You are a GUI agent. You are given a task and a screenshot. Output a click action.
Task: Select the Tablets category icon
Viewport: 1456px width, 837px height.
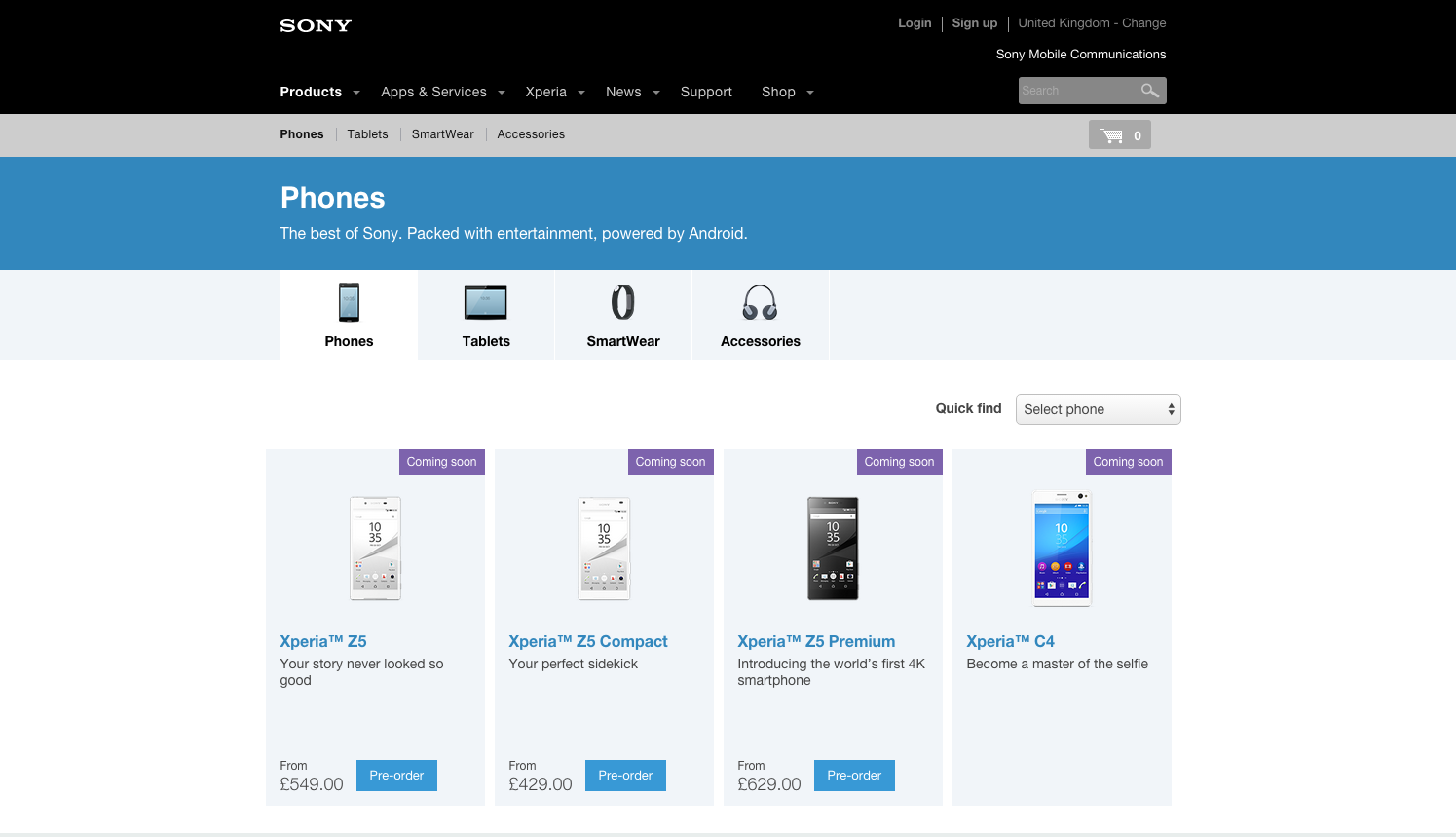point(486,303)
